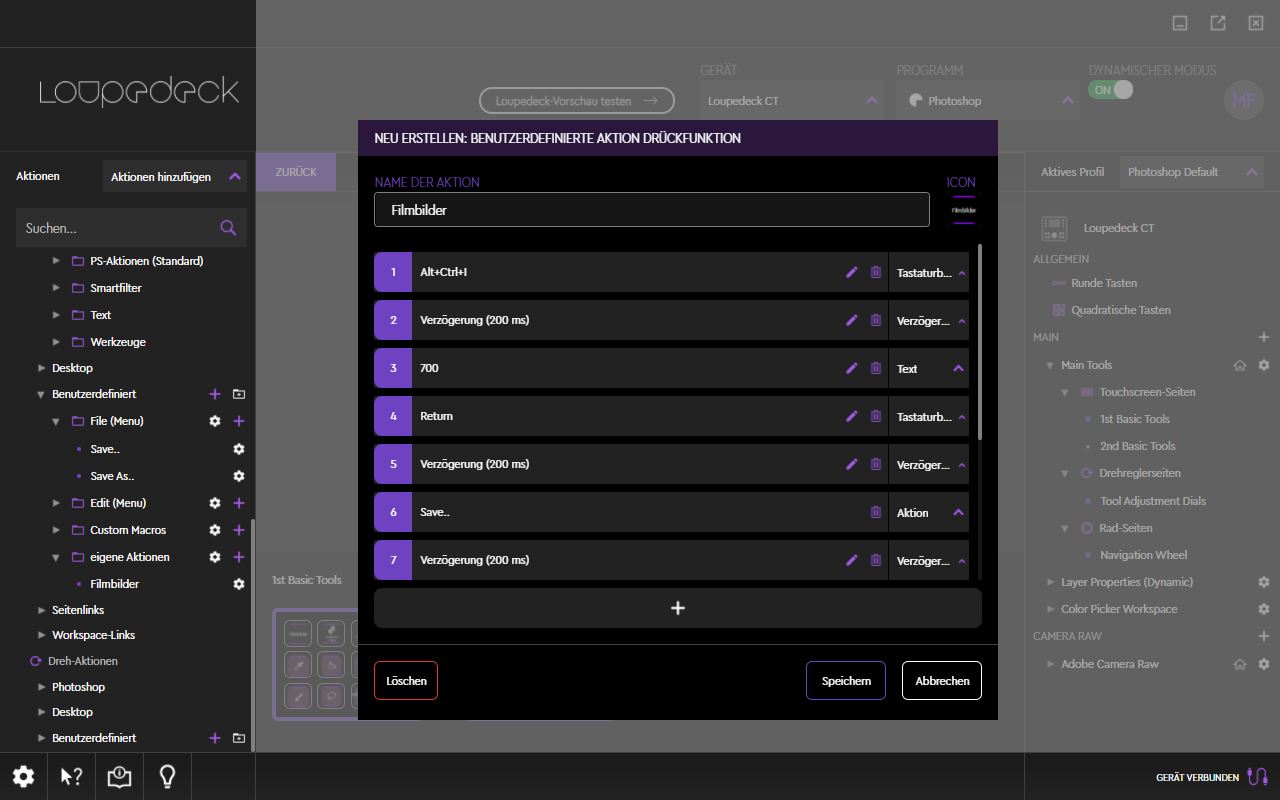The image size is (1280, 800).
Task: Select the Filmbilder action in tree
Action: coord(114,584)
